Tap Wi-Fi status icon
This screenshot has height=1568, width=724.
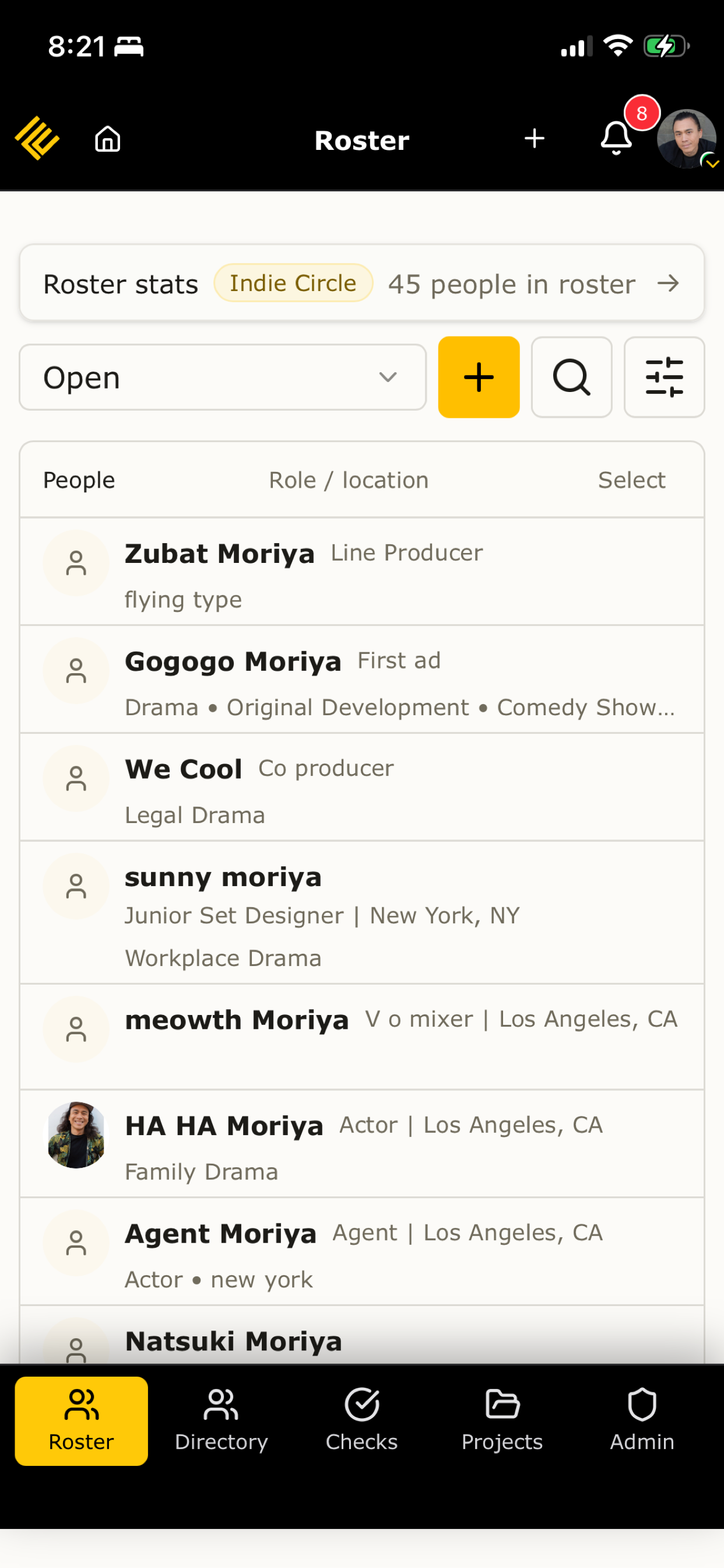(617, 45)
